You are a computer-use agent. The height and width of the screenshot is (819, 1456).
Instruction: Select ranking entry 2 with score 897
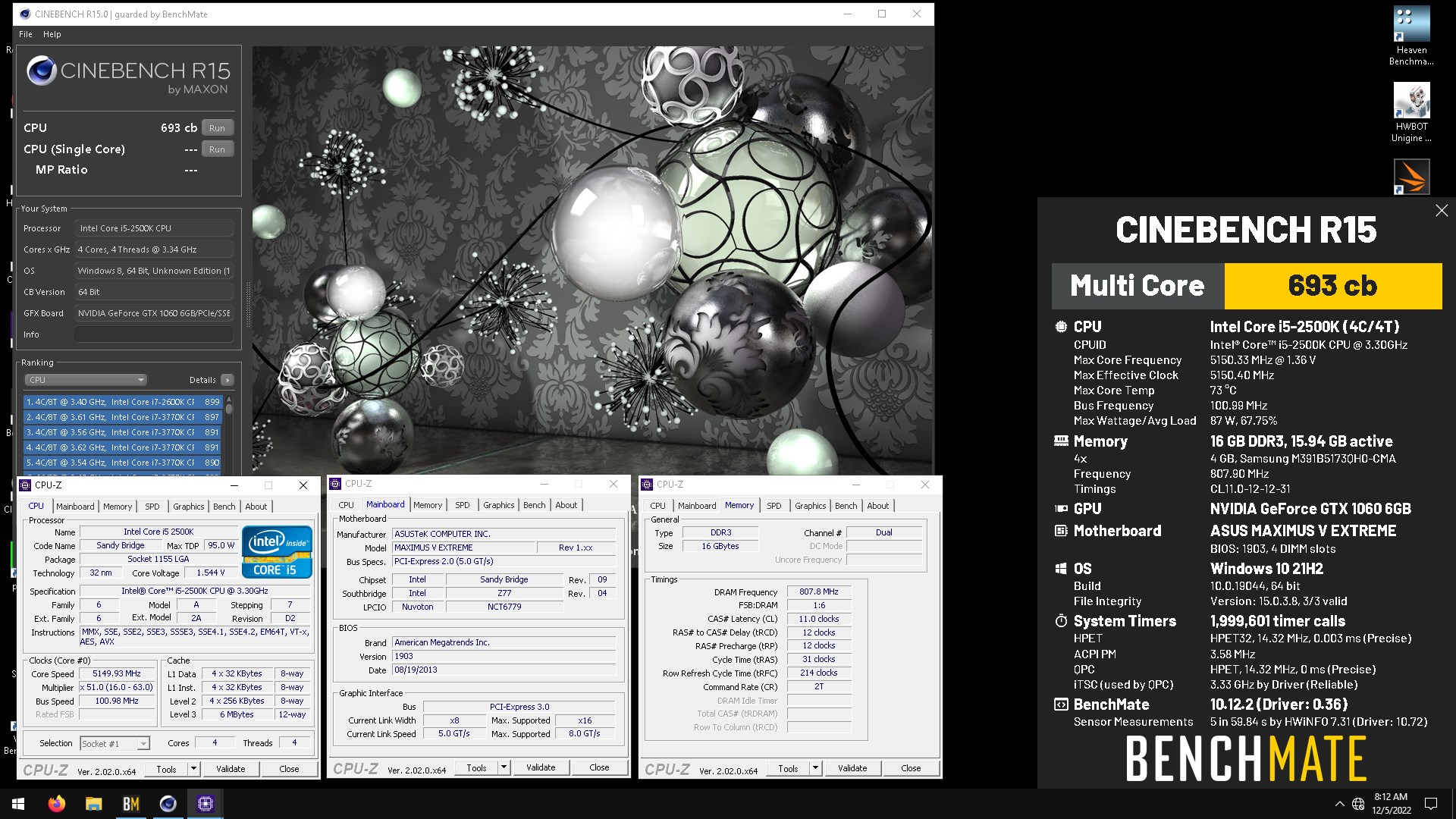pyautogui.click(x=123, y=417)
